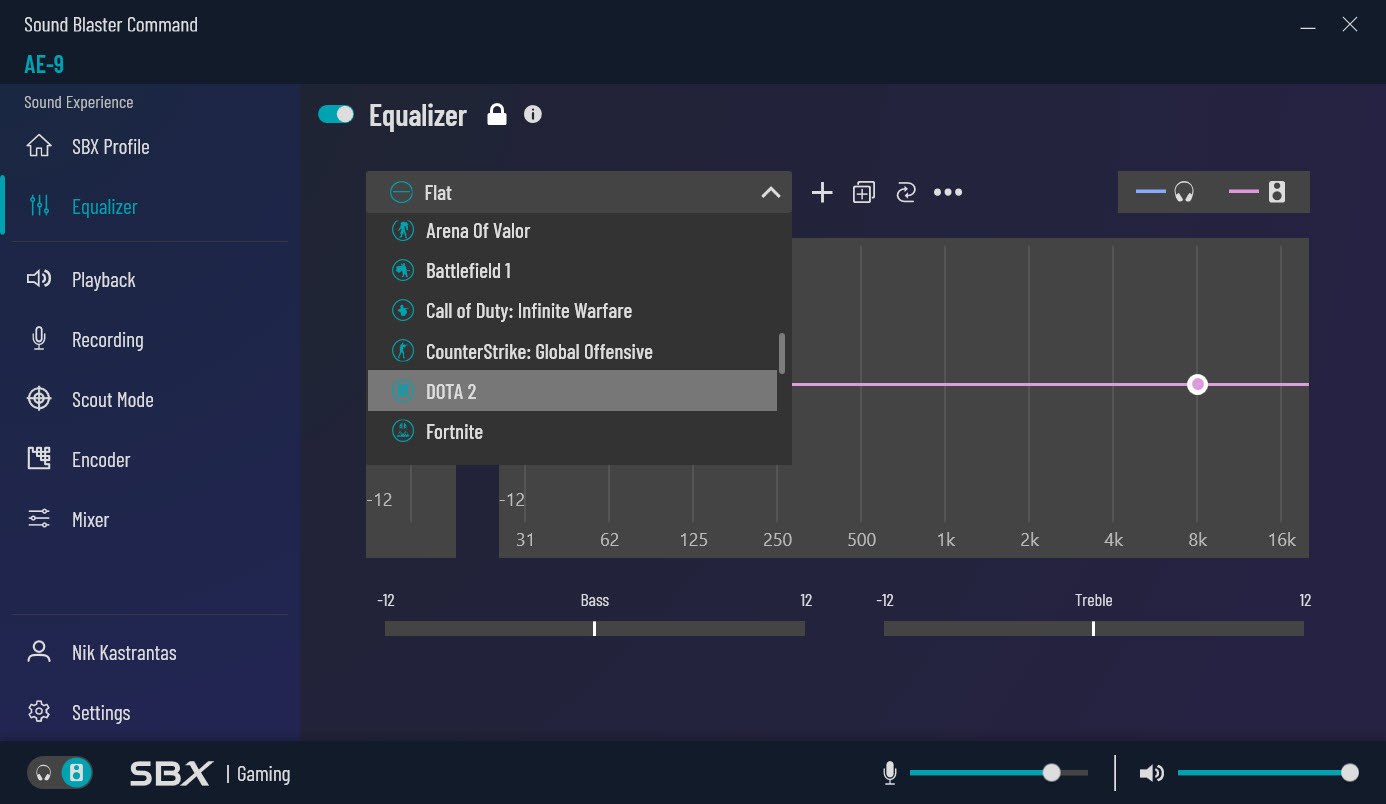The height and width of the screenshot is (804, 1386).
Task: Click the chevron arrow of preset dropdown
Action: click(x=770, y=192)
